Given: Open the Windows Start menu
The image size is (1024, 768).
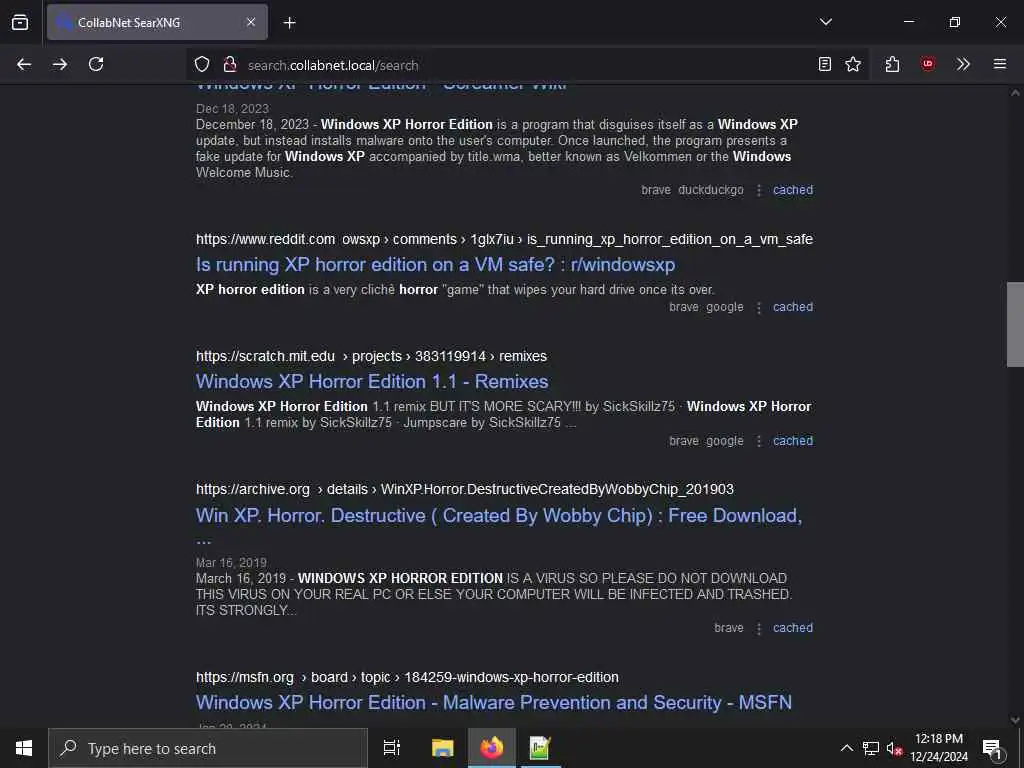Looking at the screenshot, I should point(24,748).
